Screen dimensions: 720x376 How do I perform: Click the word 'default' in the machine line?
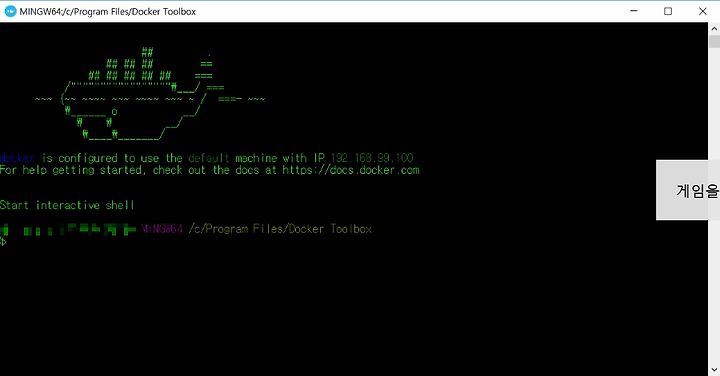(209, 158)
